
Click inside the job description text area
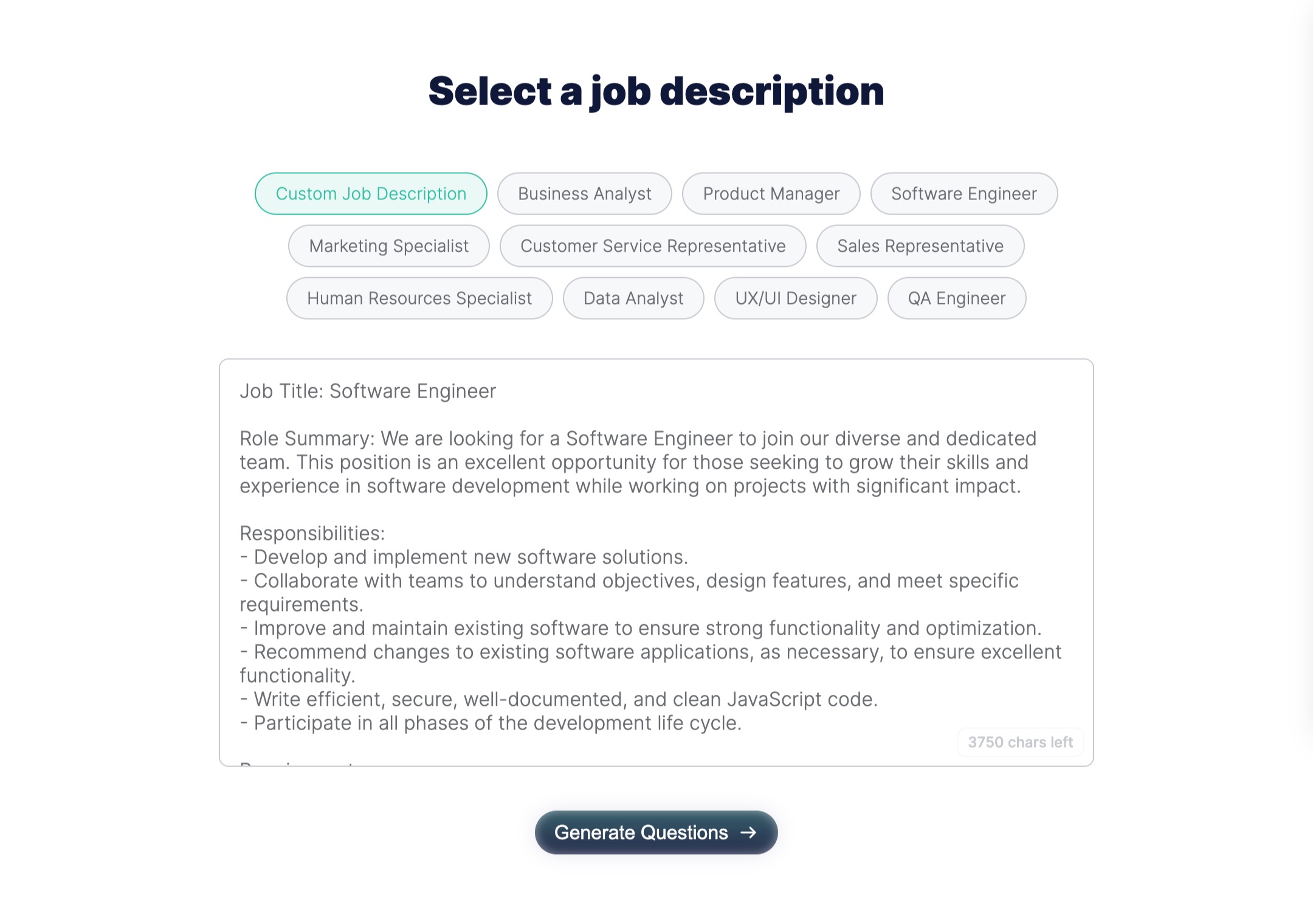pyautogui.click(x=656, y=562)
